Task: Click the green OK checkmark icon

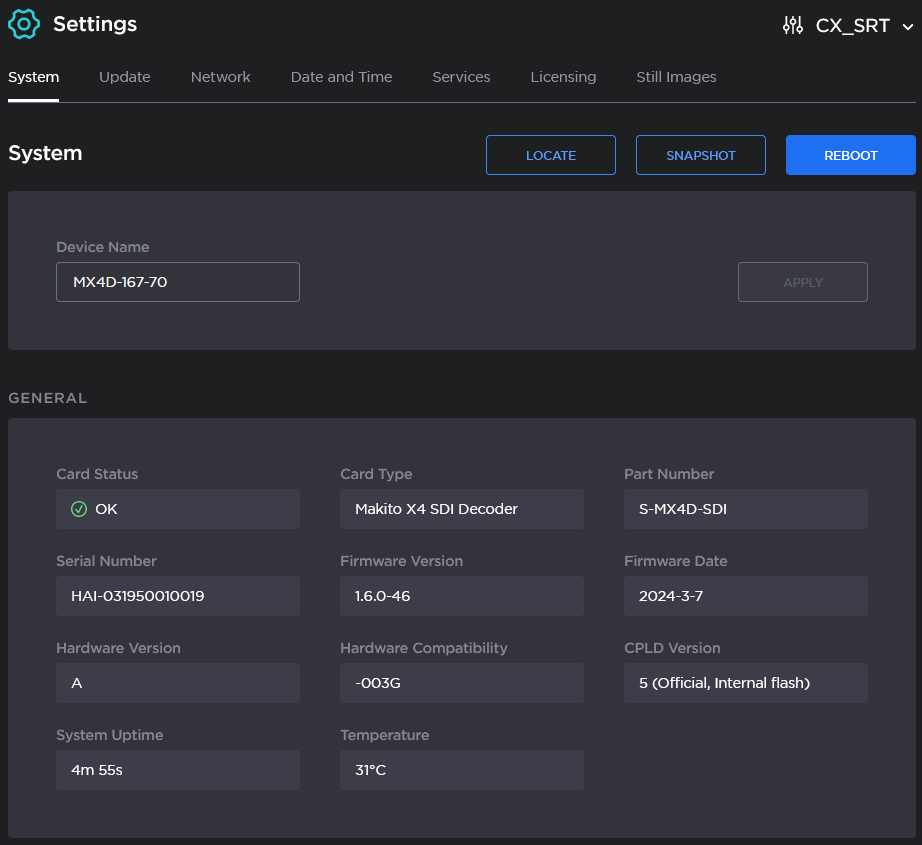Action: pos(79,509)
